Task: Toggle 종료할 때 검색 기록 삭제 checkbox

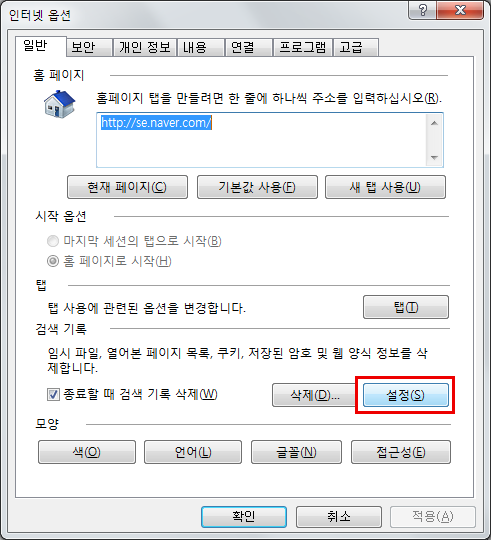Action: pyautogui.click(x=53, y=394)
